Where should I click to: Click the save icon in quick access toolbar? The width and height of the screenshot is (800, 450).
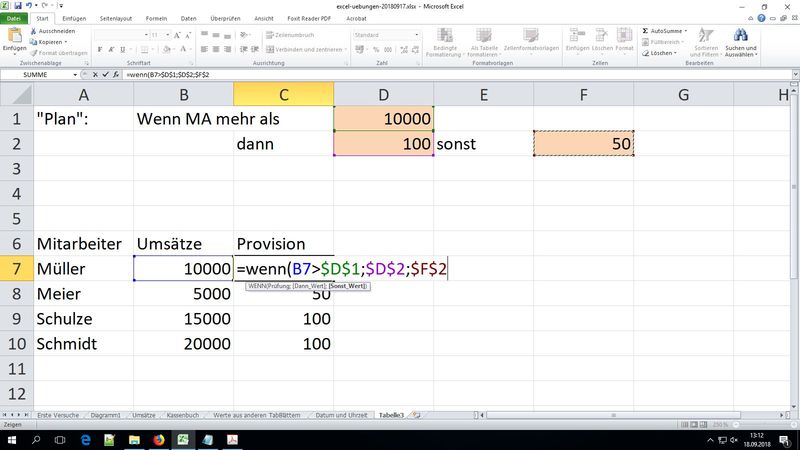pyautogui.click(x=19, y=6)
